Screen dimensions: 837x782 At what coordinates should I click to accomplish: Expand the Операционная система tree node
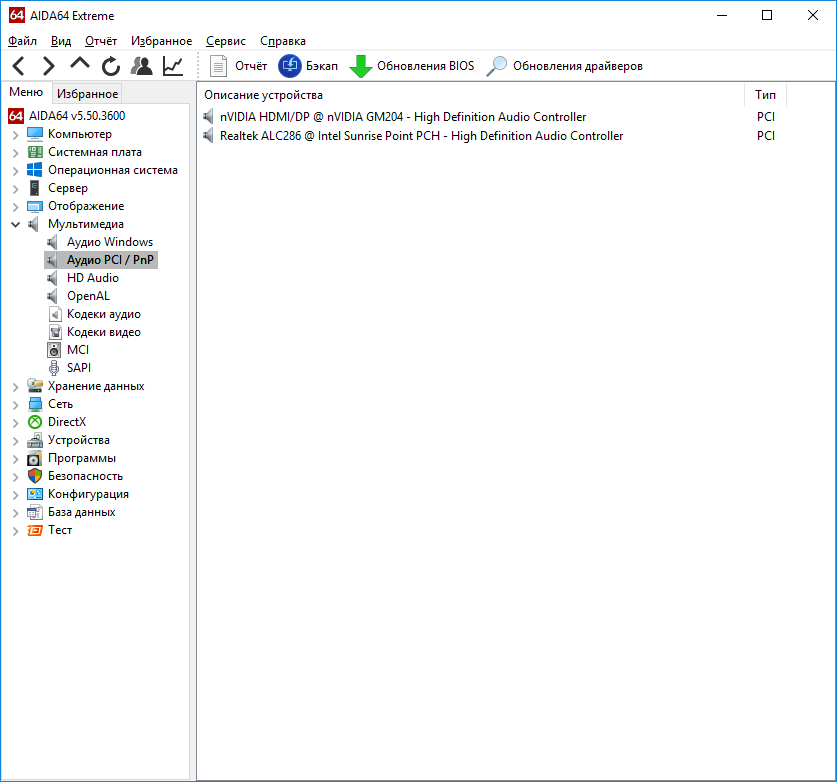(15, 171)
